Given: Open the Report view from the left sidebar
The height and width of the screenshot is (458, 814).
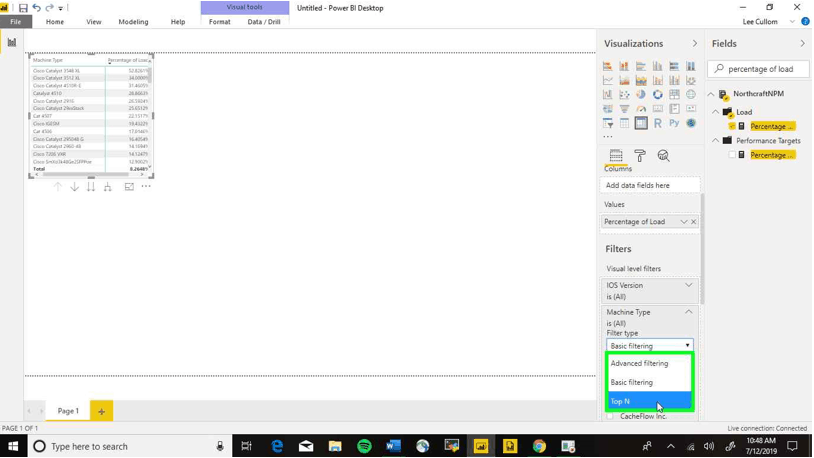Looking at the screenshot, I should 11,43.
